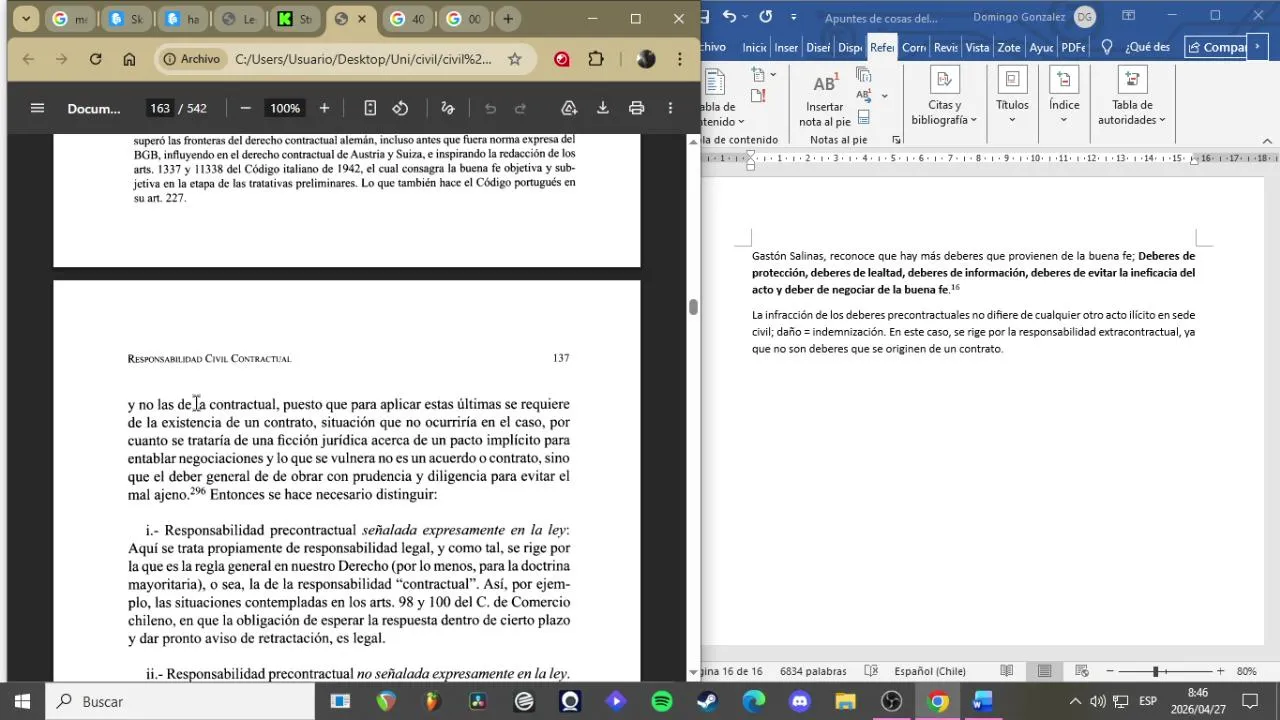Screen dimensions: 1280x720
Task: Click Compartir button in Word
Action: [x=1216, y=47]
